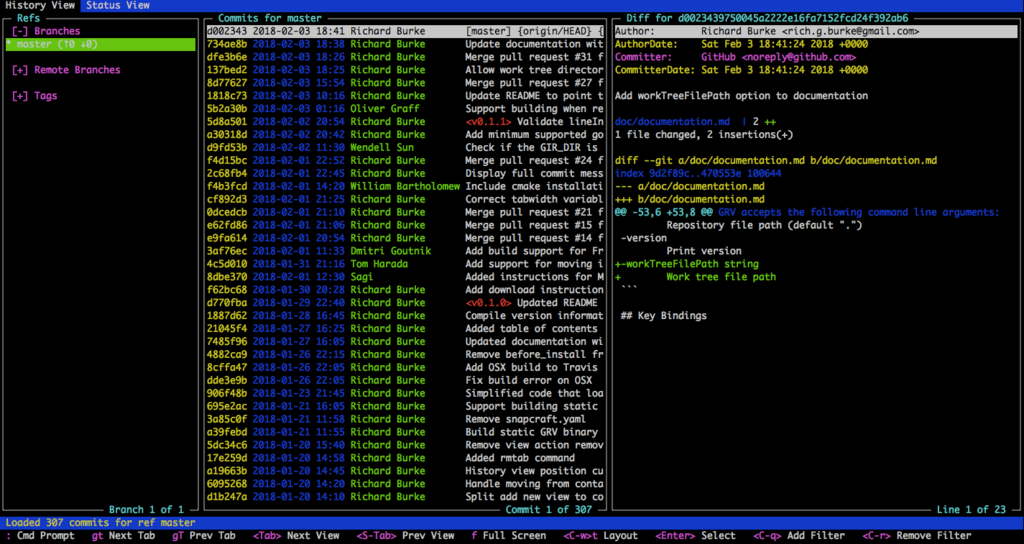This screenshot has height=544, width=1024.
Task: Select commit 6095268 Handle moving
Action: click(406, 484)
